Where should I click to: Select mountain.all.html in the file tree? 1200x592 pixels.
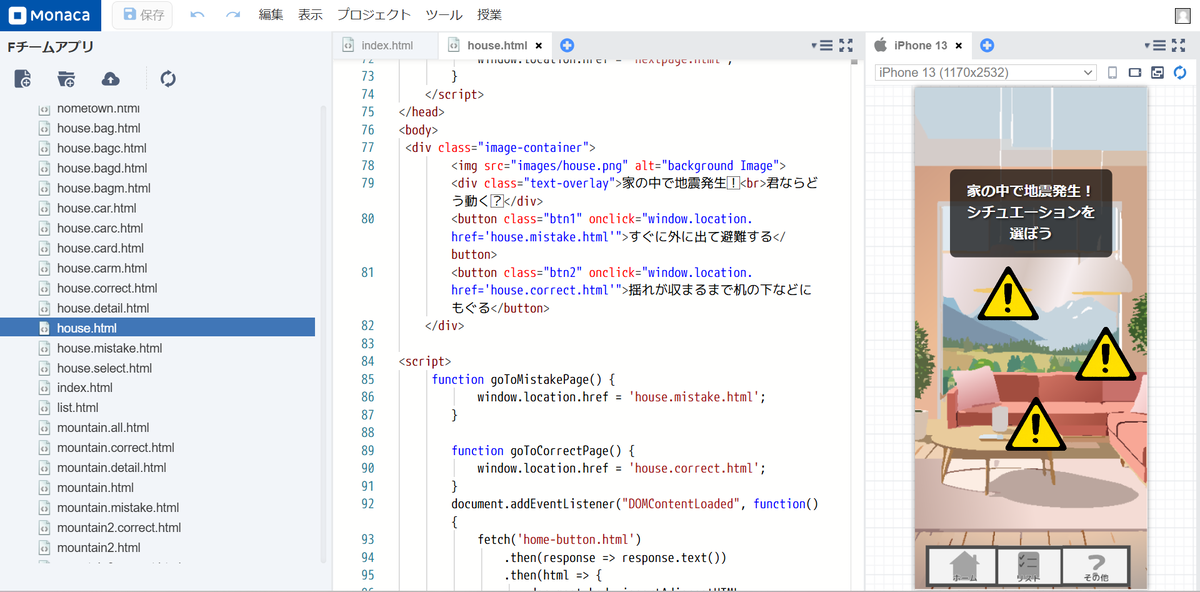[103, 428]
